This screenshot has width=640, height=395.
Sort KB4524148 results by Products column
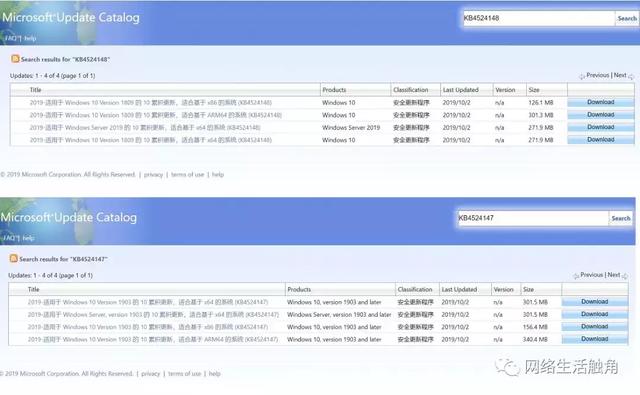tap(334, 90)
